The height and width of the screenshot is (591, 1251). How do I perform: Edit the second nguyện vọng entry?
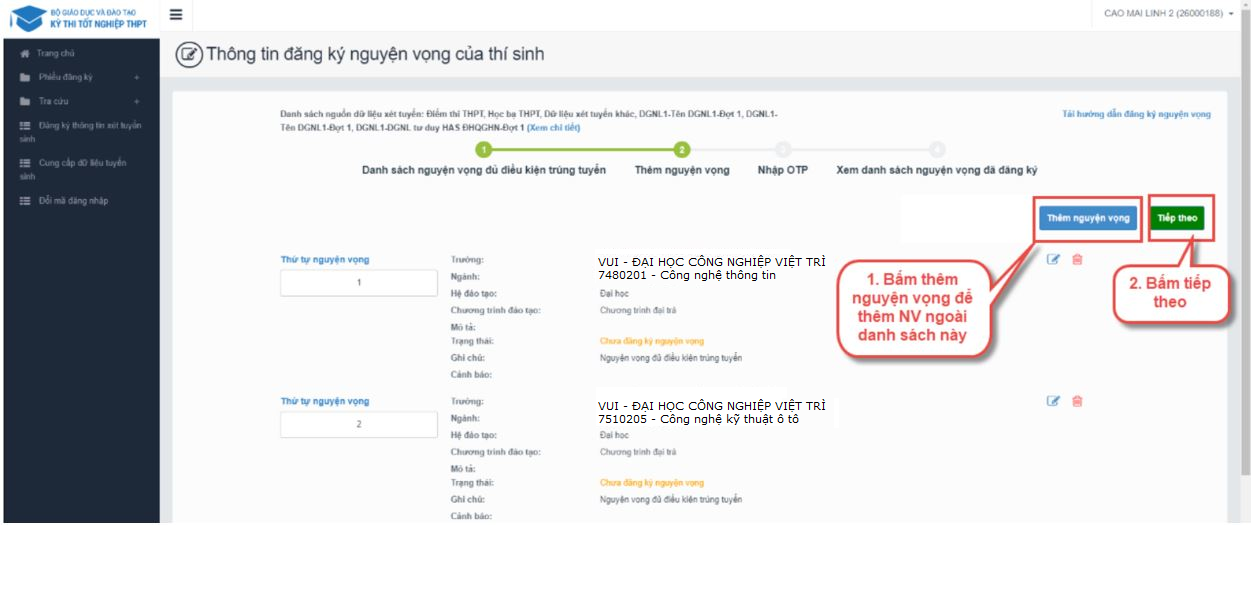point(1053,401)
